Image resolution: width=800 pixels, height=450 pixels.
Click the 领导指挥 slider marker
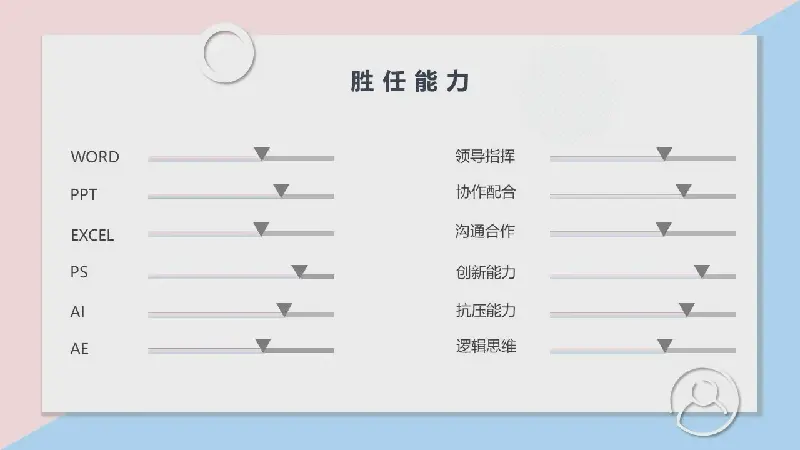664,153
